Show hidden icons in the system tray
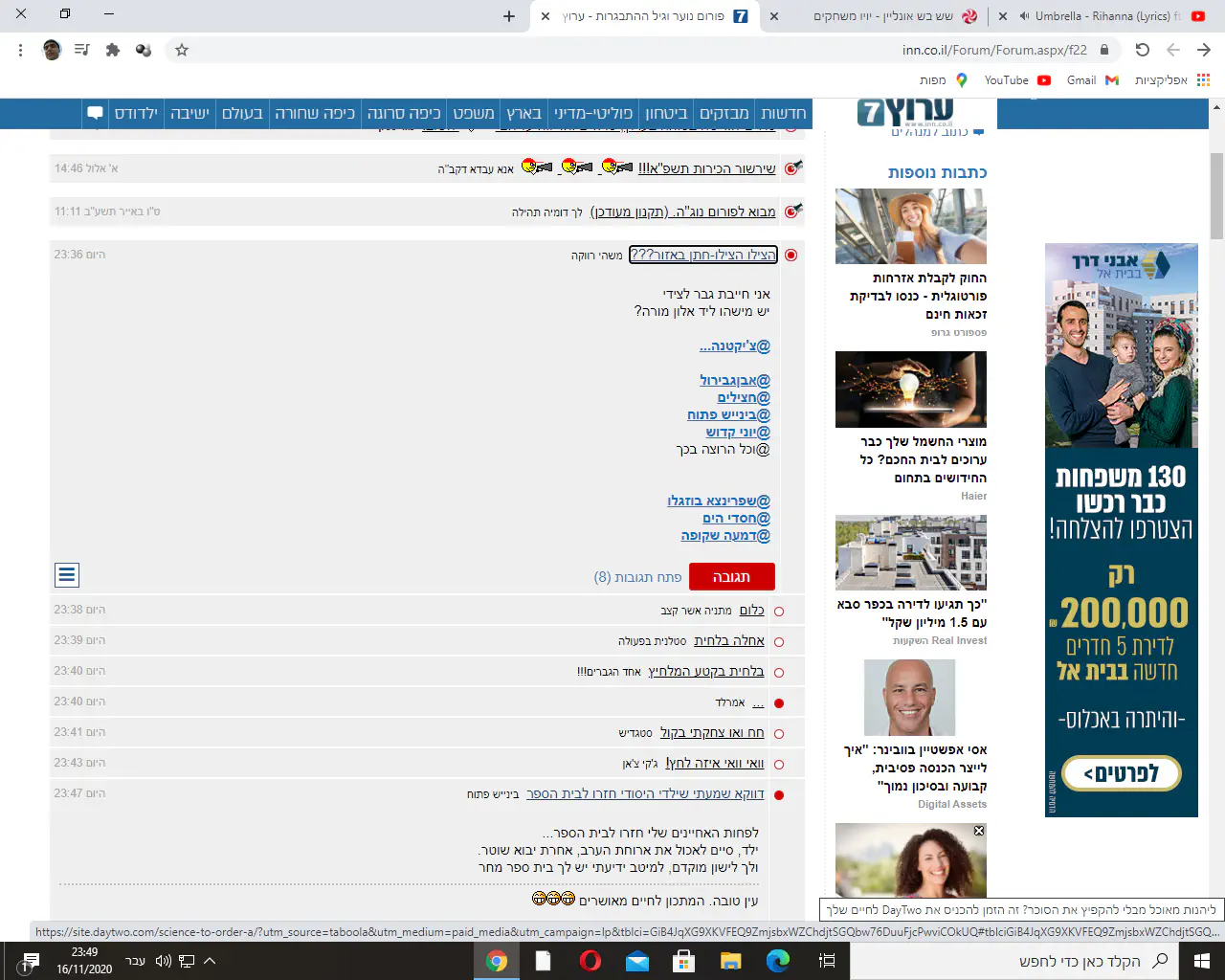The width and height of the screenshot is (1225, 980). point(210,961)
